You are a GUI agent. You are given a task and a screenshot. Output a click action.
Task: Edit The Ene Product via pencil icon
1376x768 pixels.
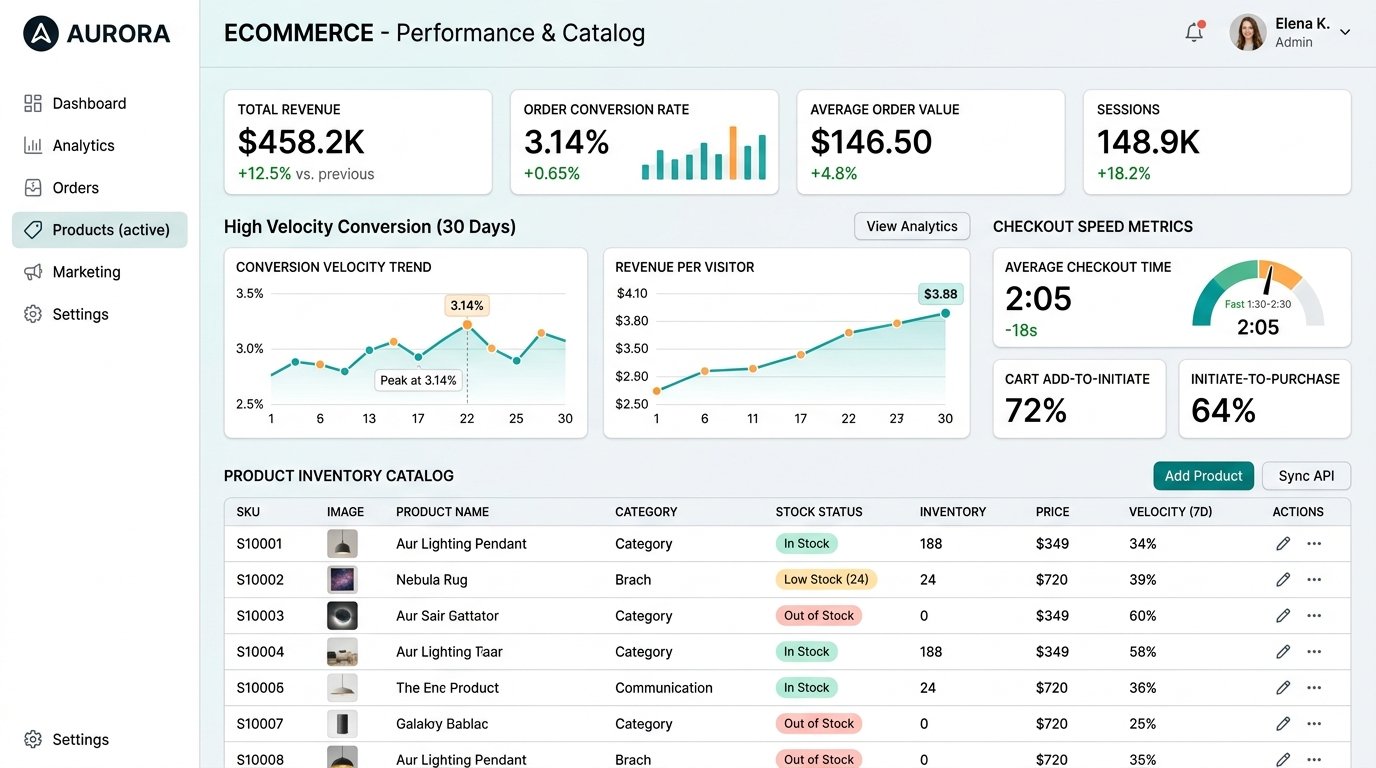tap(1283, 688)
